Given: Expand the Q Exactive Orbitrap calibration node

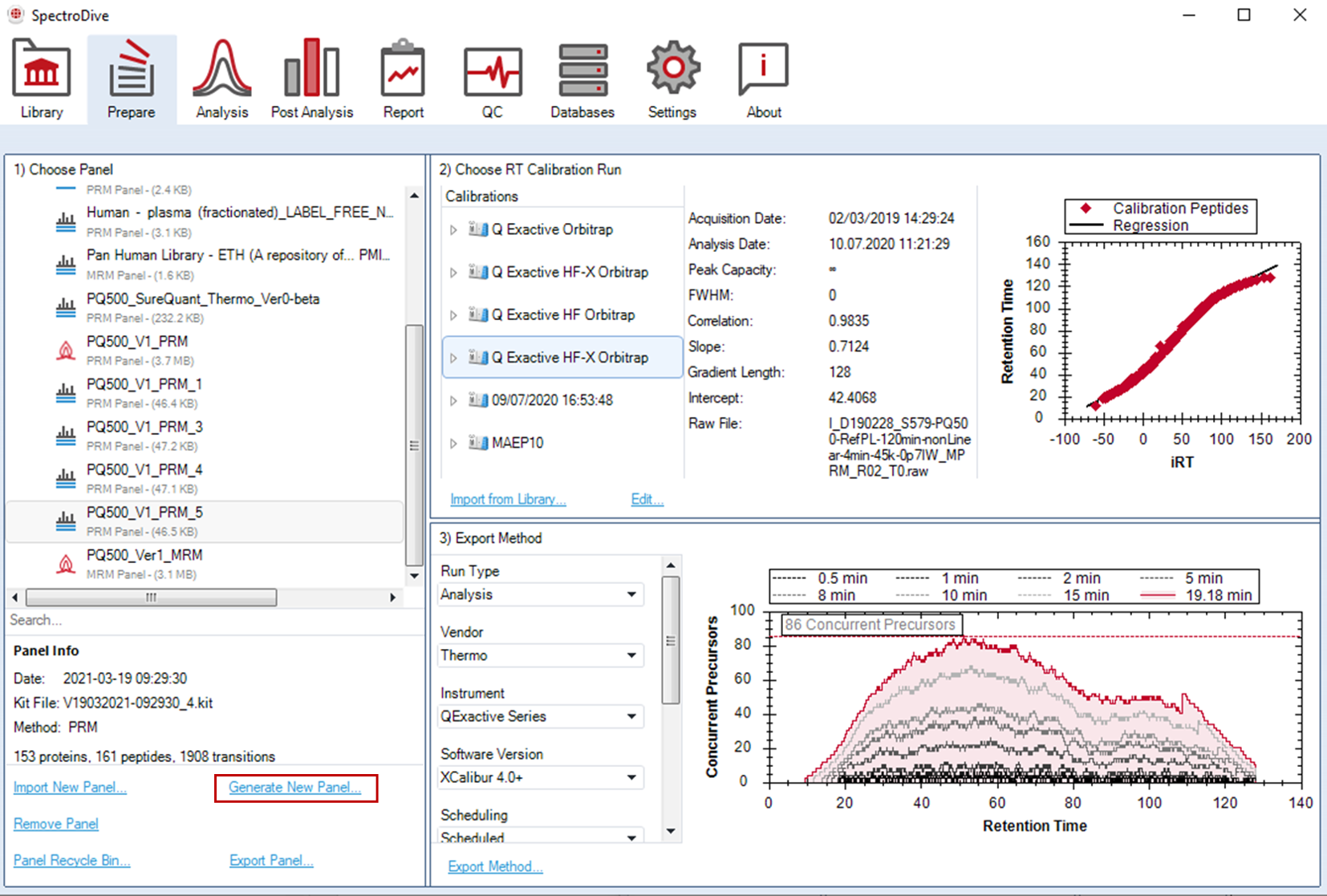Looking at the screenshot, I should click(x=453, y=230).
